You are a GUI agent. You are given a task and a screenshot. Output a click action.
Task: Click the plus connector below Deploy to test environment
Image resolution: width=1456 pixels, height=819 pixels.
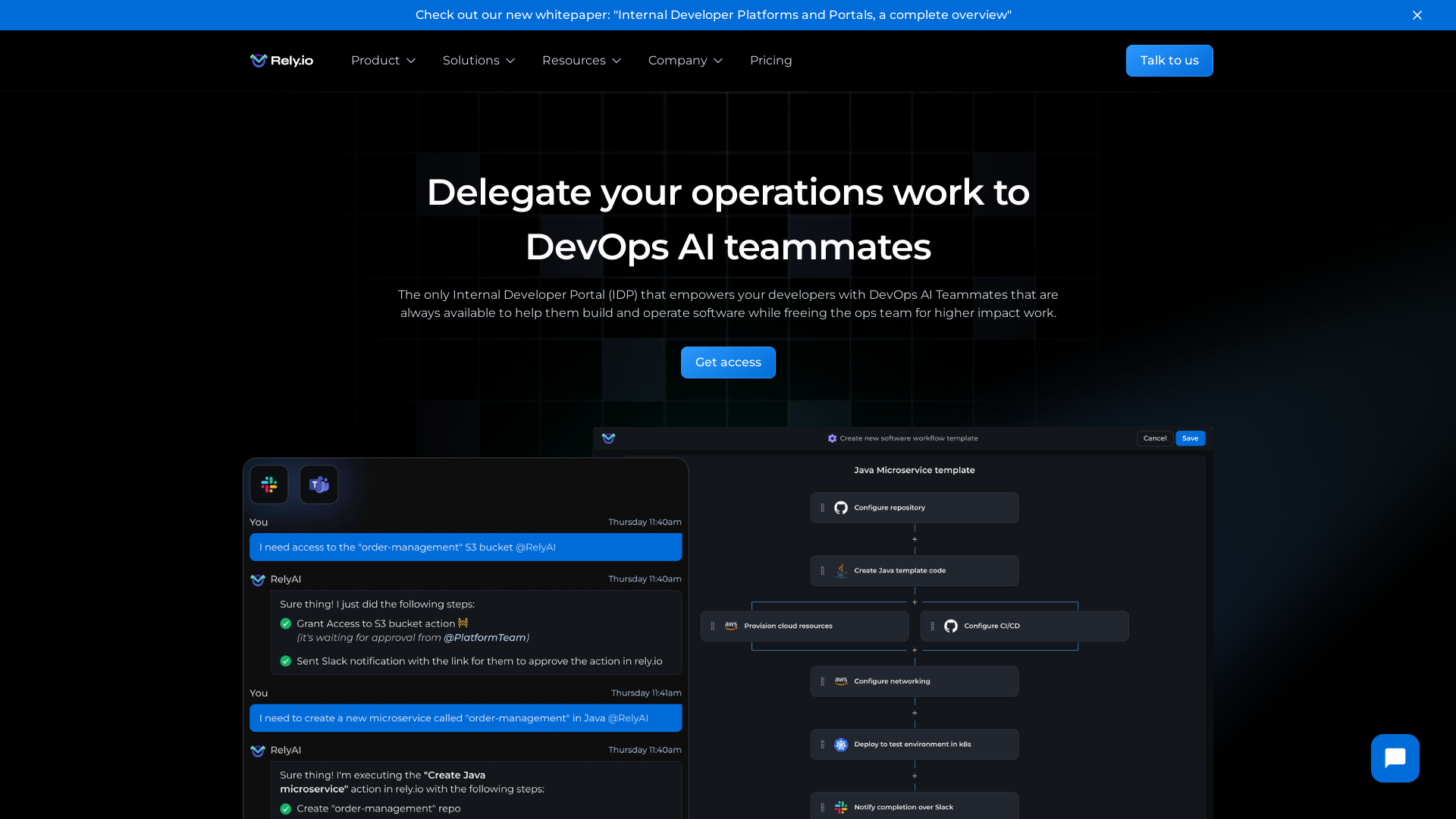coord(915,776)
